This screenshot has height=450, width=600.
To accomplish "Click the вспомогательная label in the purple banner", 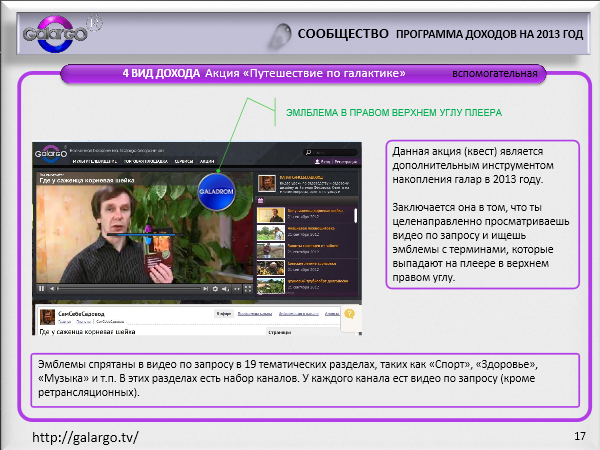I will point(495,73).
